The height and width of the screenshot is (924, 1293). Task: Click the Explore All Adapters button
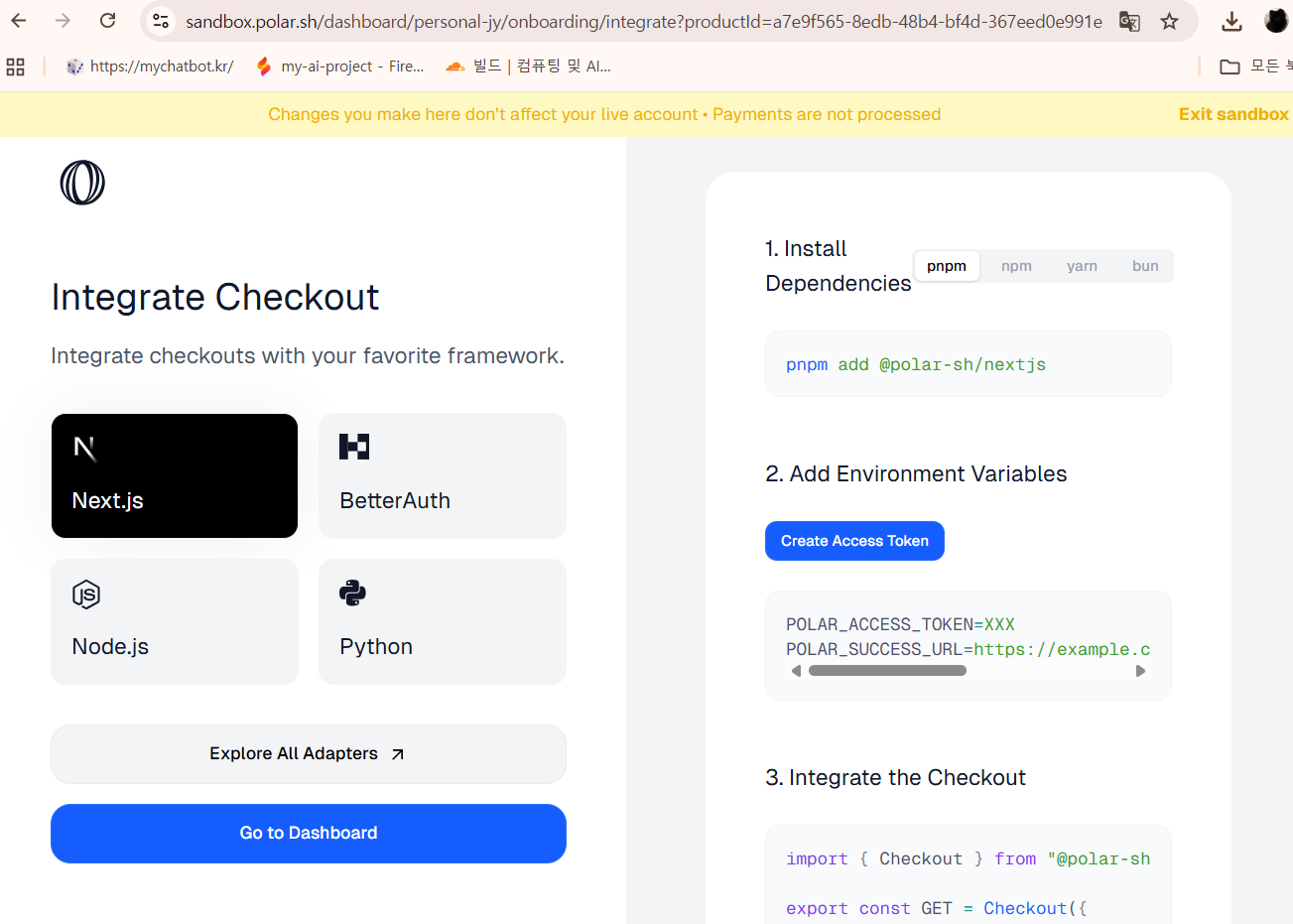(x=309, y=754)
